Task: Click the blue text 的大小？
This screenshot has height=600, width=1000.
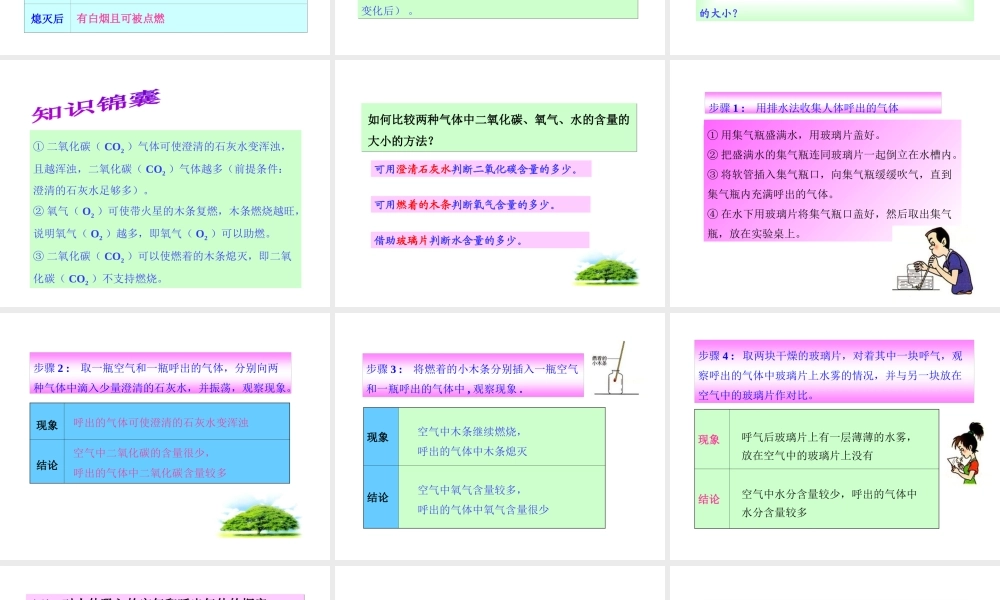Action: point(719,13)
